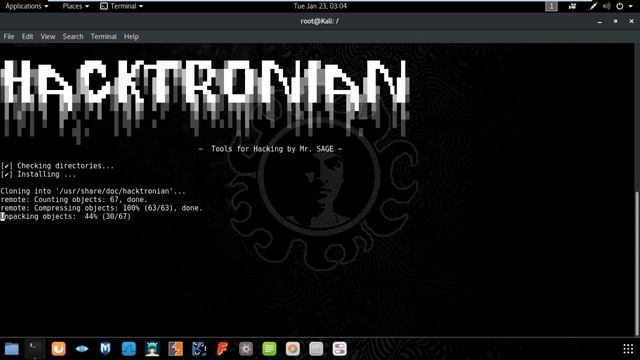Launch Burp Suite from the dock
Viewport: 640px width, 360px height.
58,349
